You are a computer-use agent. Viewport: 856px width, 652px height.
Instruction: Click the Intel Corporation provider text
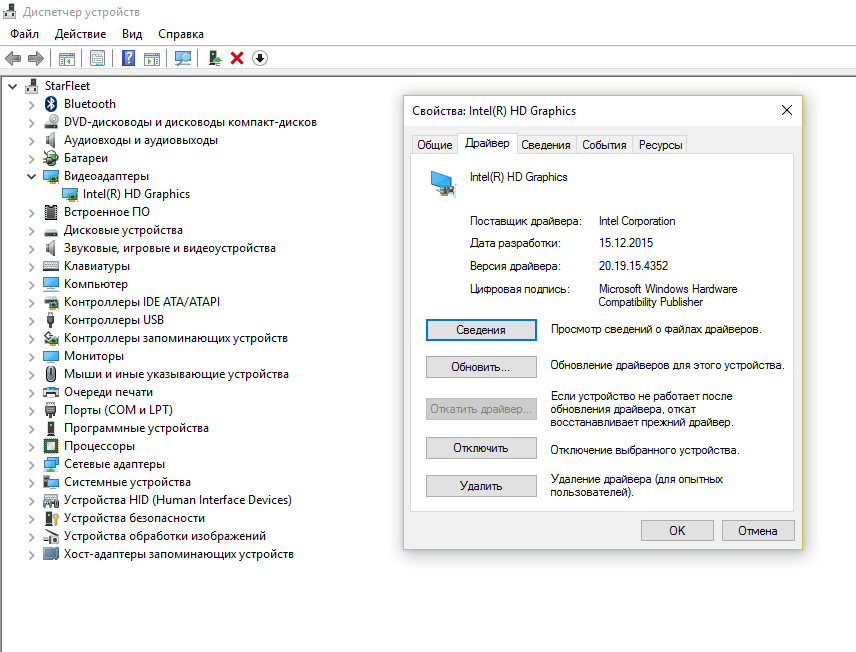[637, 221]
